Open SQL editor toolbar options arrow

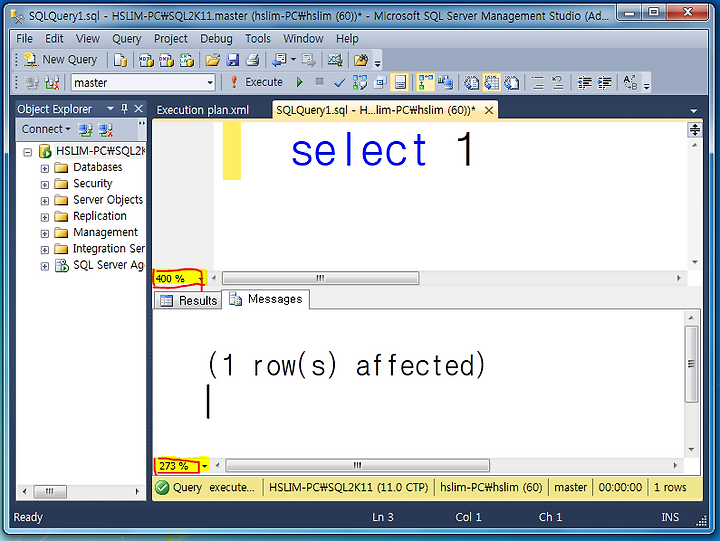click(x=647, y=85)
